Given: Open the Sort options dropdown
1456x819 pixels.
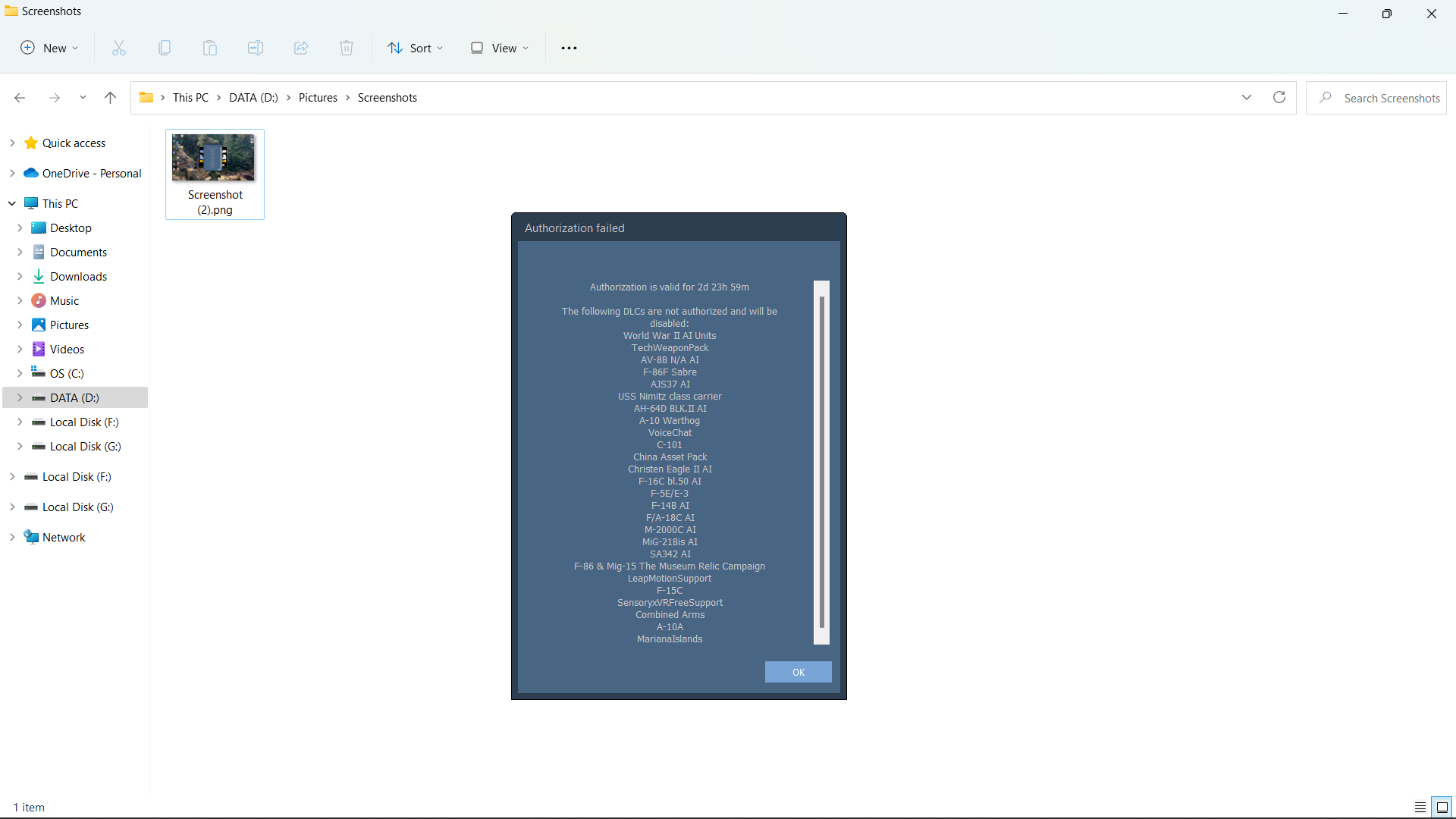Looking at the screenshot, I should tap(416, 48).
